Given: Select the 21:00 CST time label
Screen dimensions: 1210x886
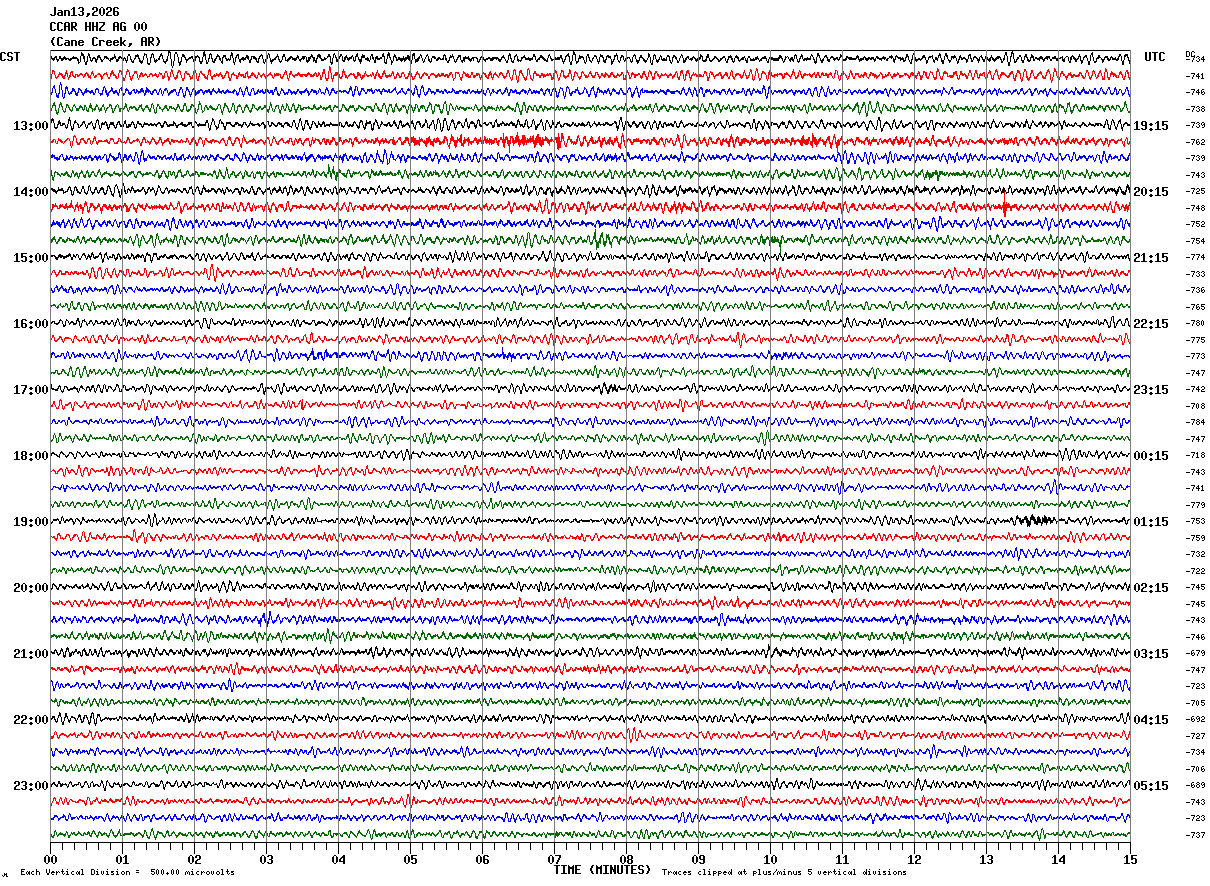Looking at the screenshot, I should click(x=30, y=654).
